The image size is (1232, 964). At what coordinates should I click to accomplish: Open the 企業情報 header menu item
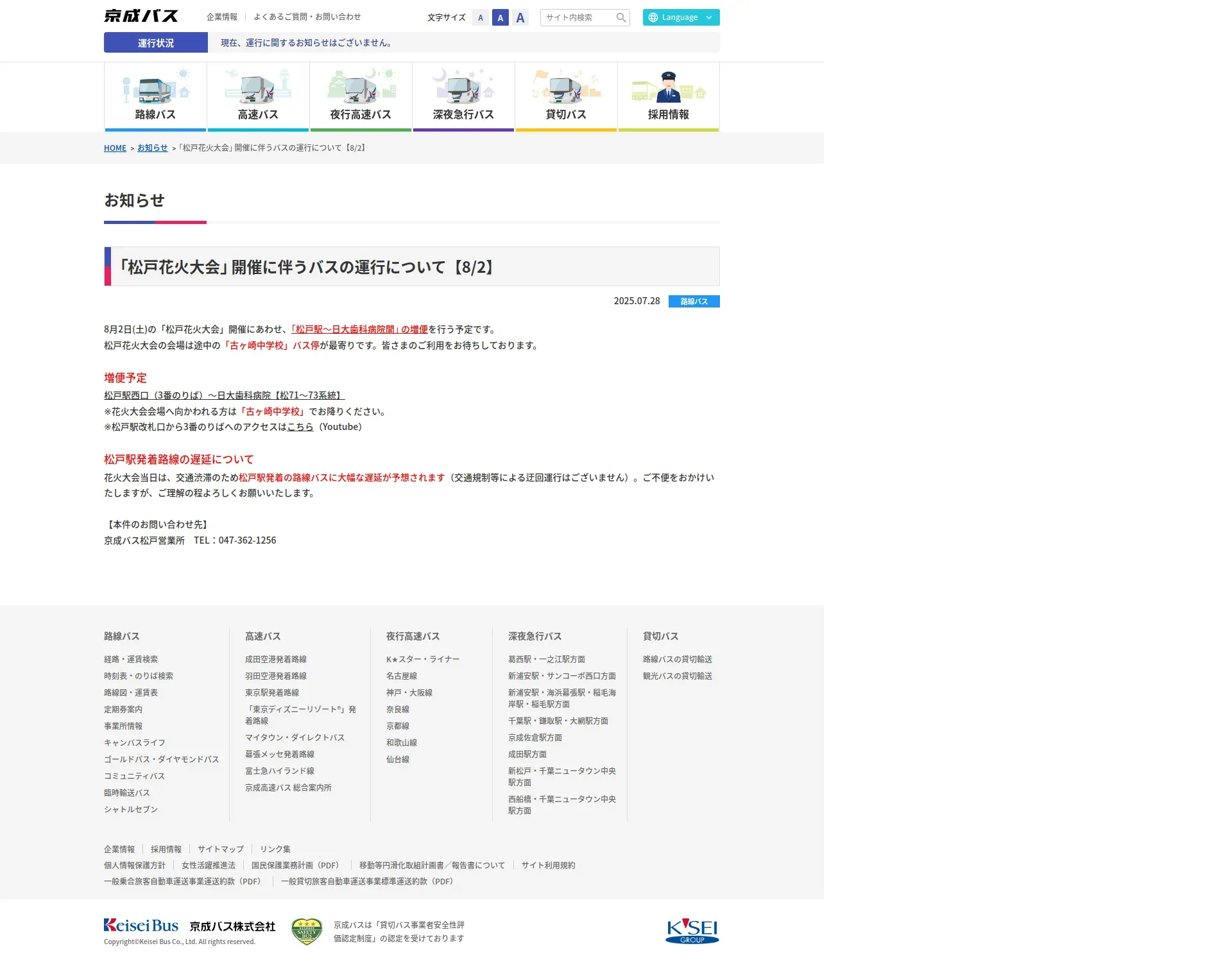point(222,17)
